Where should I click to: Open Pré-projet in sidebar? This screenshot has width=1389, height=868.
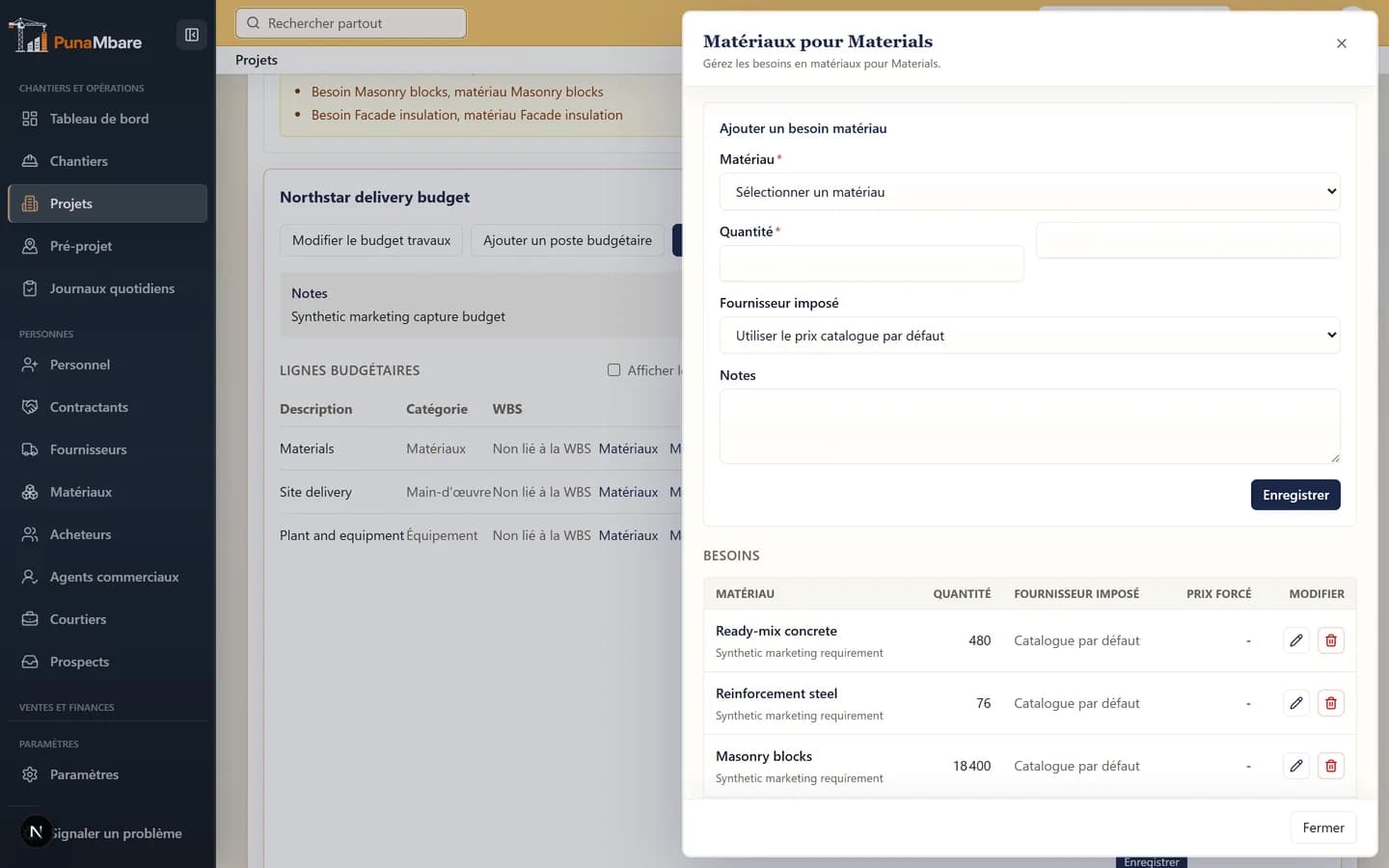click(107, 246)
